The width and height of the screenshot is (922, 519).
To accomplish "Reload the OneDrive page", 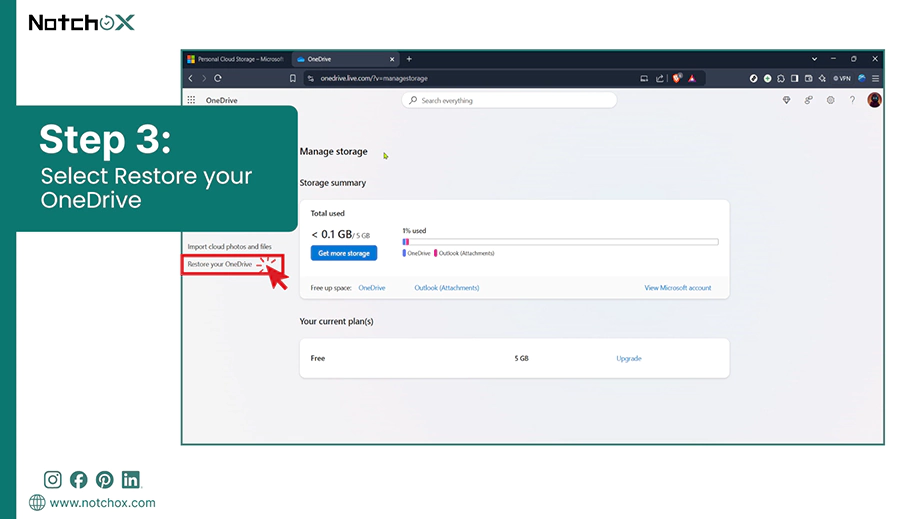I will (x=218, y=78).
